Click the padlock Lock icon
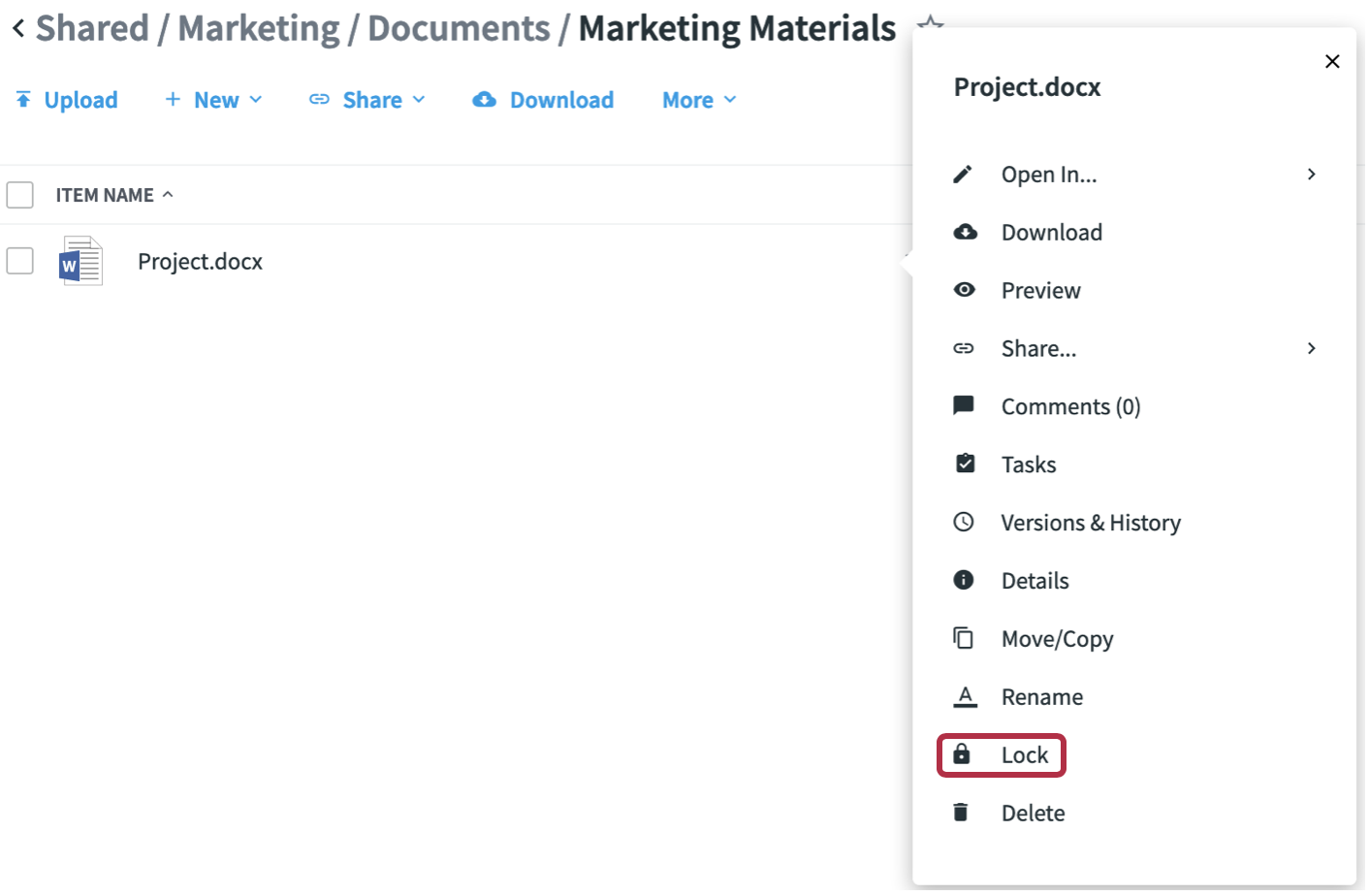Viewport: 1369px width, 896px height. tap(963, 753)
